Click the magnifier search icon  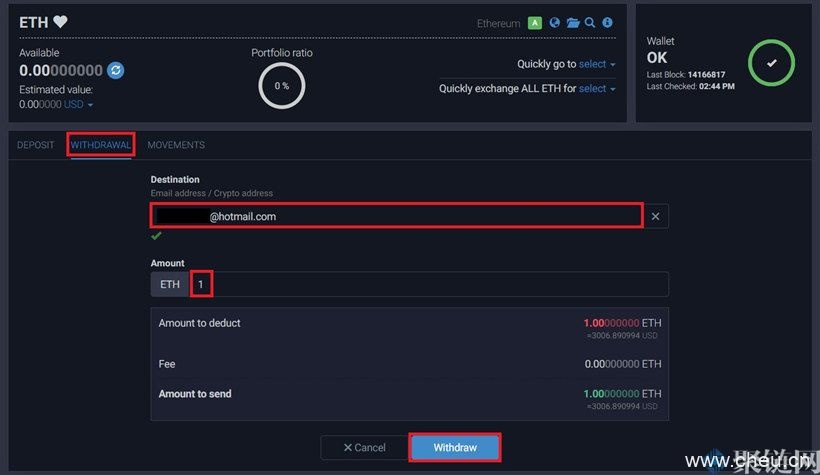[x=590, y=23]
